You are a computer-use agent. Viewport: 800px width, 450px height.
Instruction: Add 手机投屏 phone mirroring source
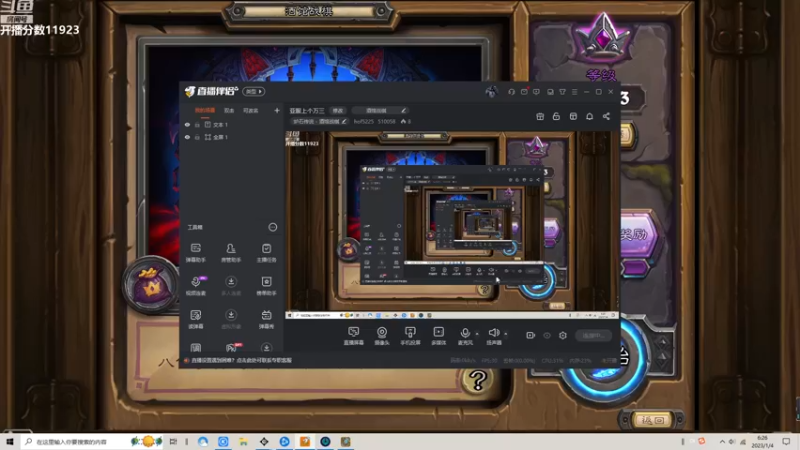coord(410,336)
